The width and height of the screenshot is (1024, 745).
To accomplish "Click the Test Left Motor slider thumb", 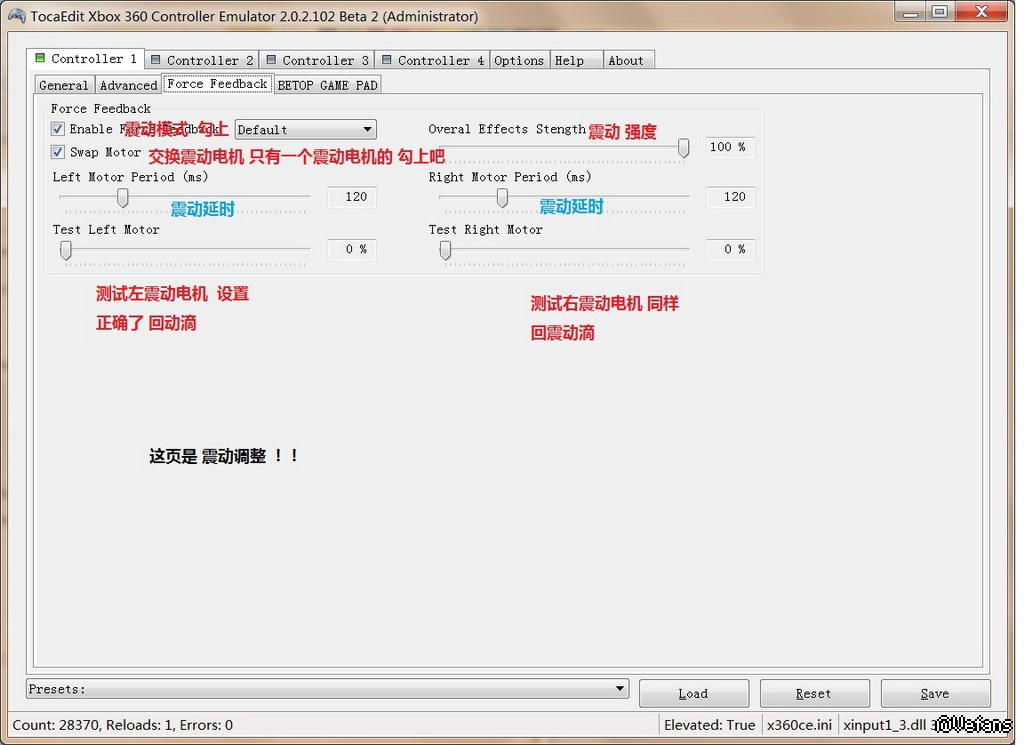I will pyautogui.click(x=65, y=249).
